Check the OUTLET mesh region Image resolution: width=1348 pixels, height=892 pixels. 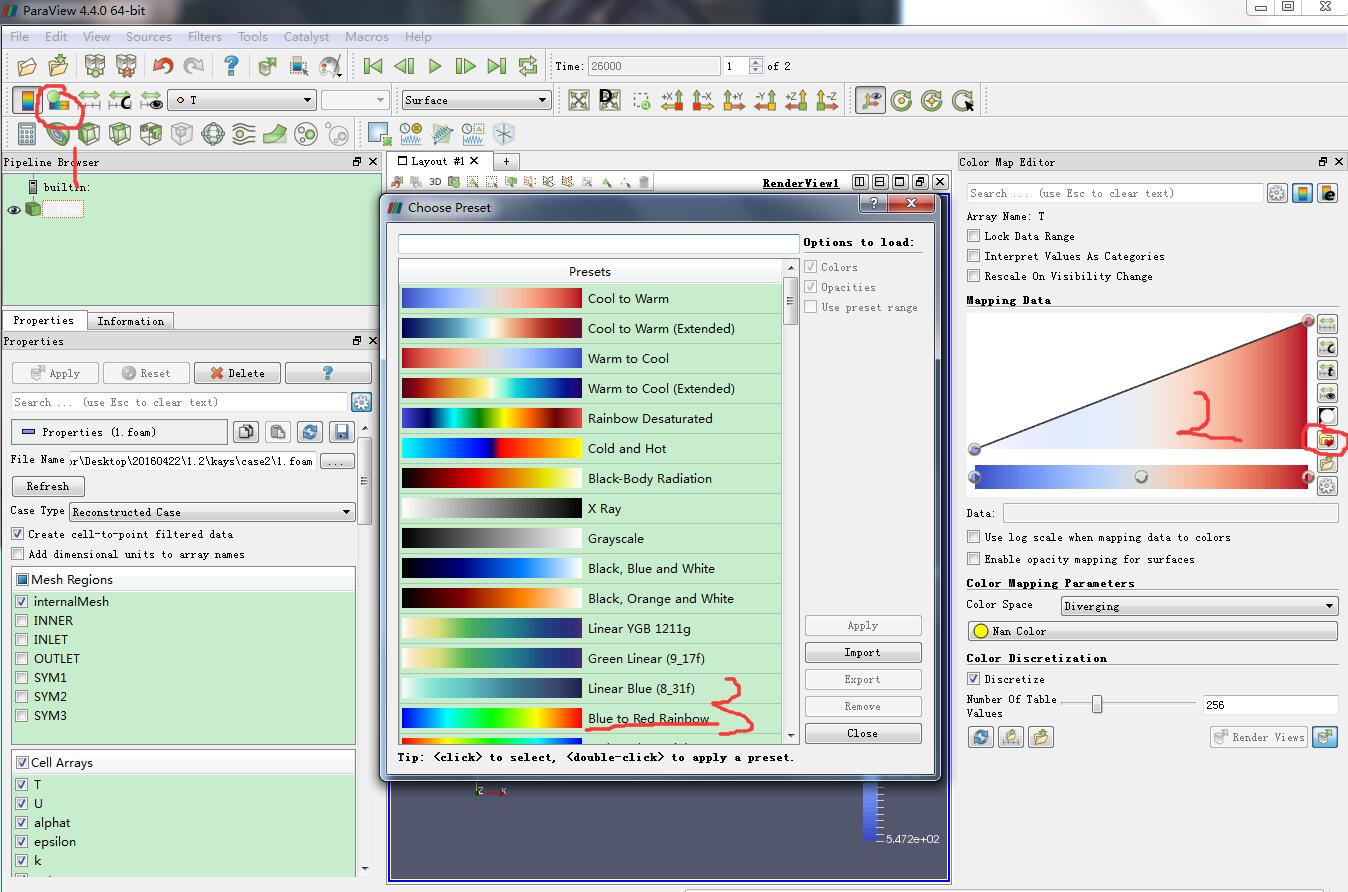(x=22, y=659)
